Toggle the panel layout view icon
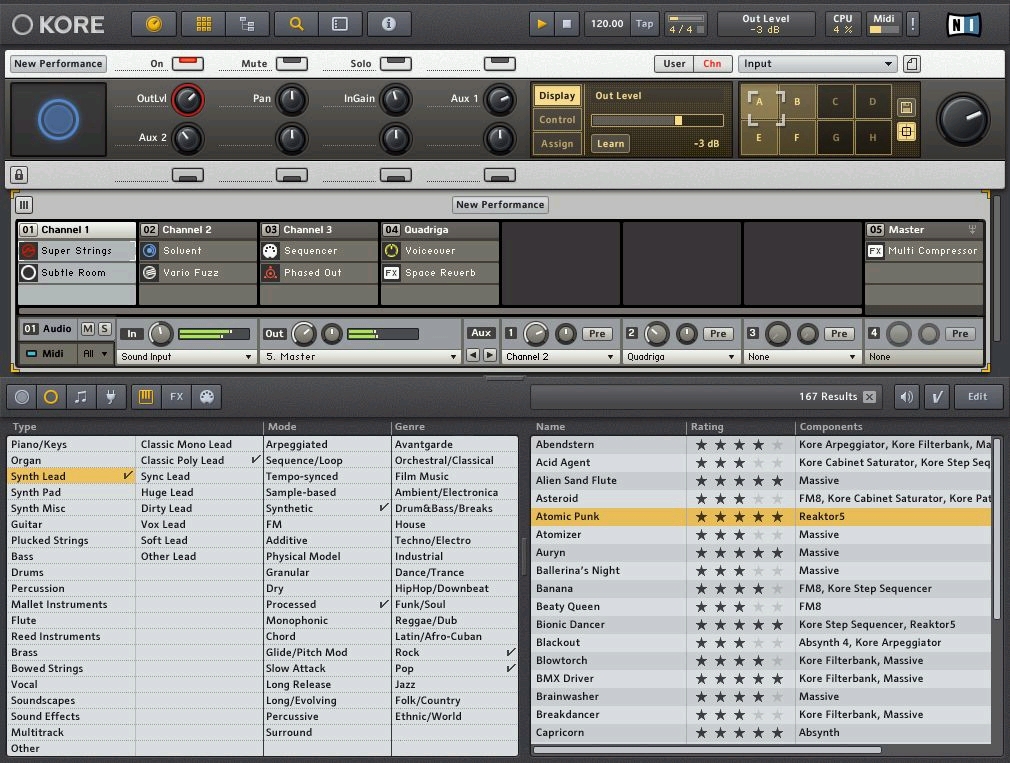This screenshot has width=1010, height=763. point(339,24)
